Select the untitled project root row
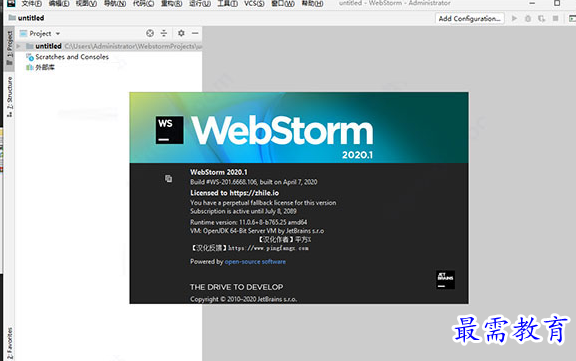This screenshot has width=576, height=361. coord(109,46)
